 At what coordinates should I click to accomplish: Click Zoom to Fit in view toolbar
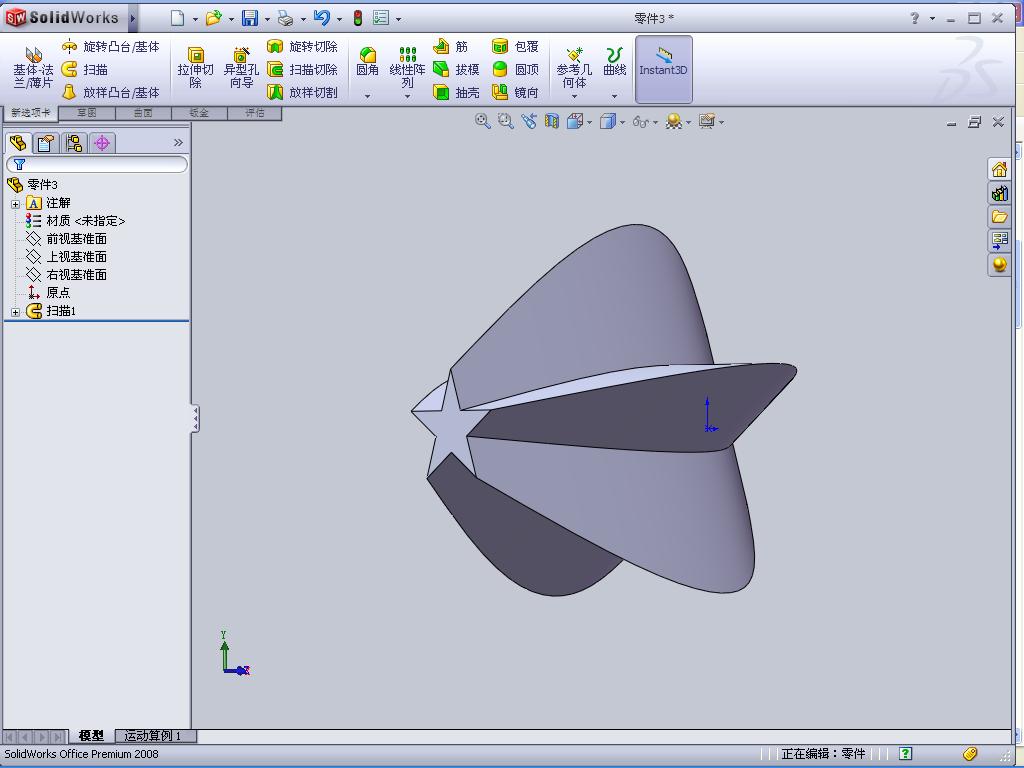[483, 121]
